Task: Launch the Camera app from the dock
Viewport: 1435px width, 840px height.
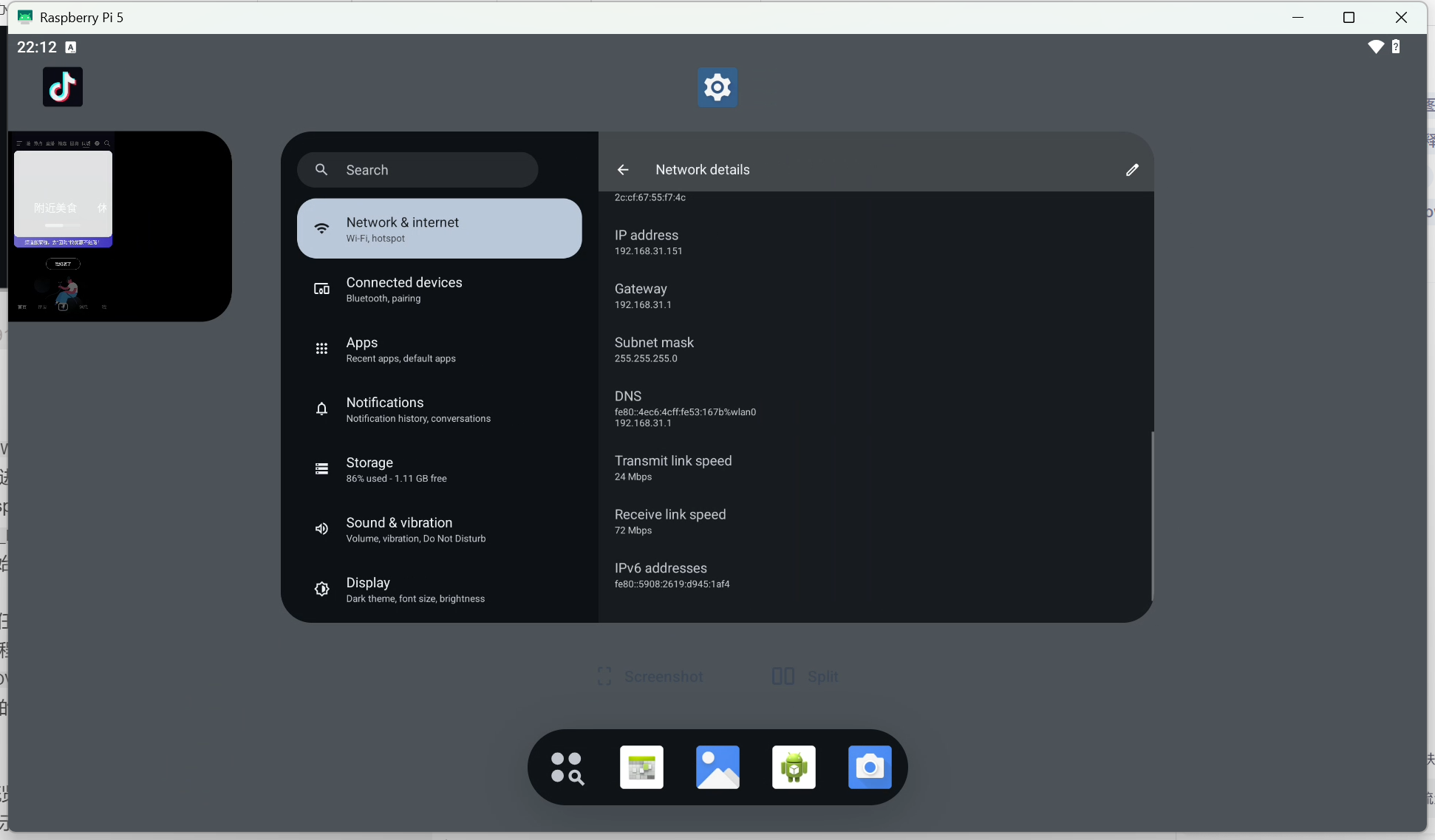Action: click(870, 768)
